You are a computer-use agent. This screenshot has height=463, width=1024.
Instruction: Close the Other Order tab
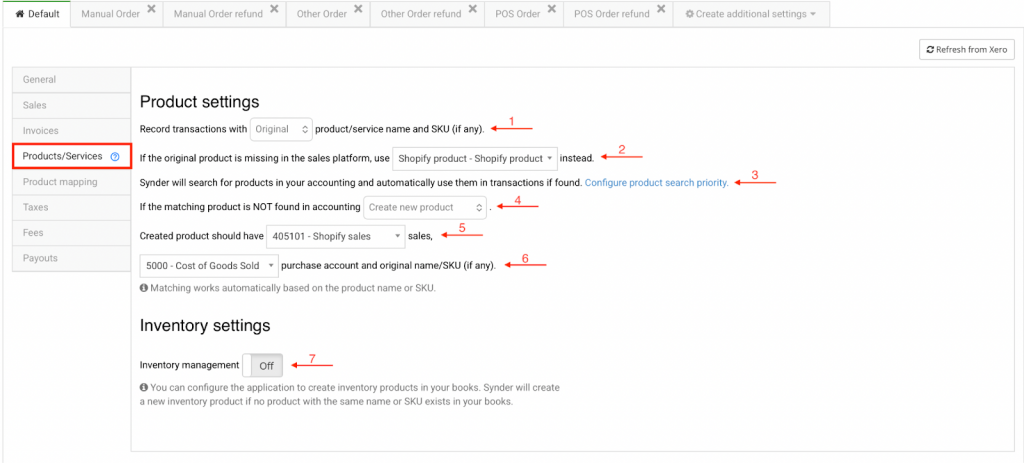point(358,9)
